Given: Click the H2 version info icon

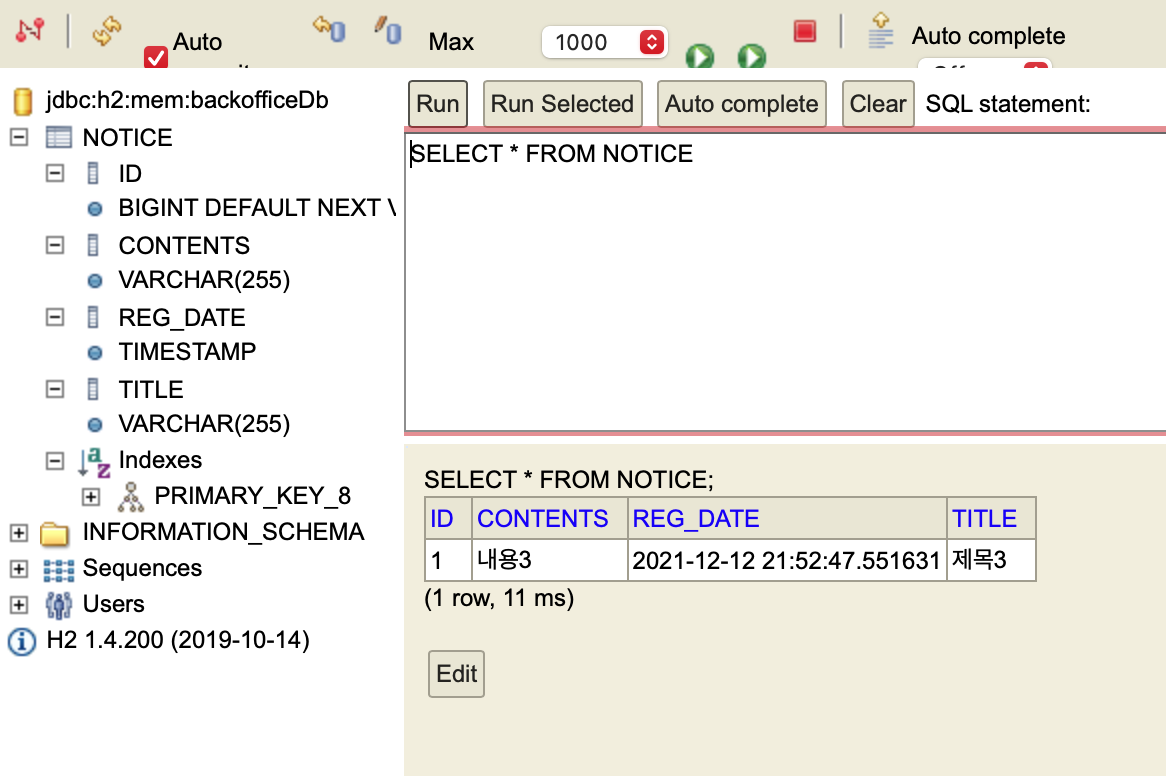Looking at the screenshot, I should point(22,641).
